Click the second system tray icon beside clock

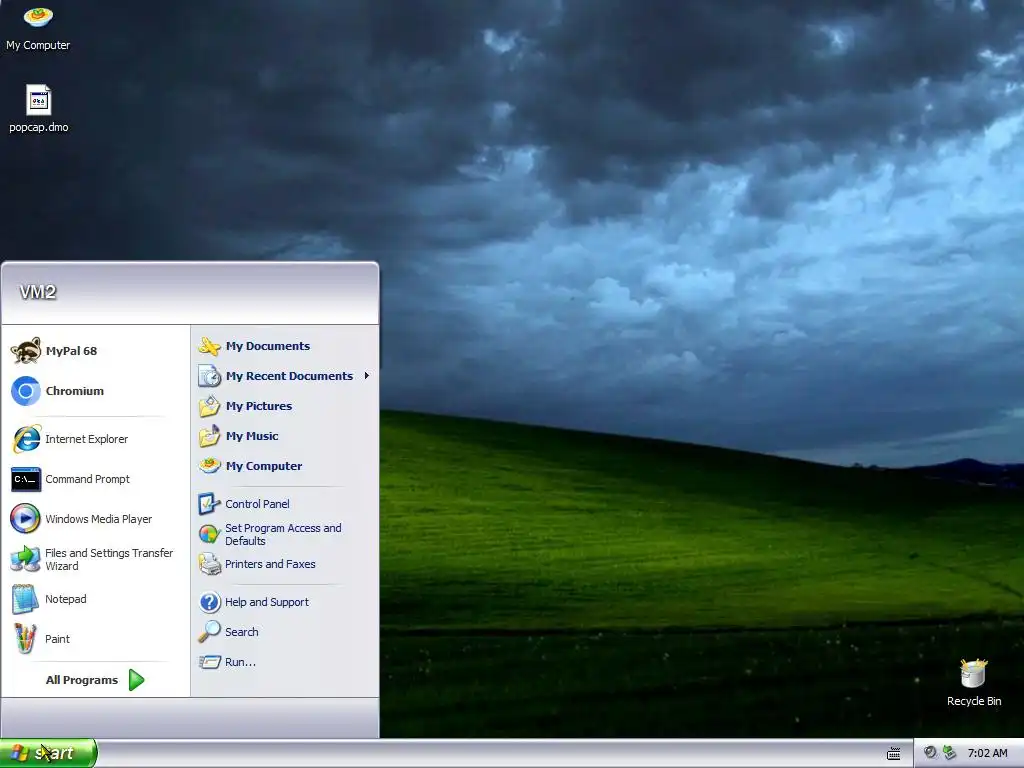tap(950, 752)
